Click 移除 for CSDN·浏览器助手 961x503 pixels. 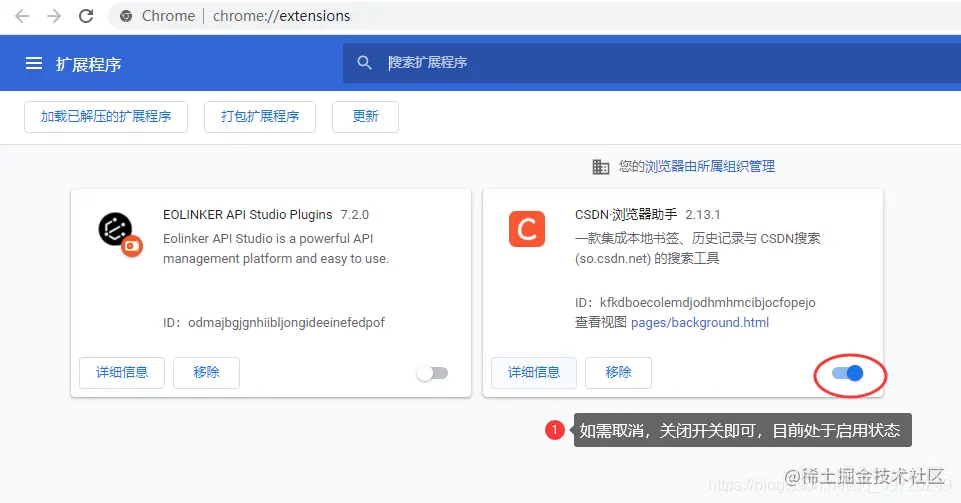click(x=618, y=373)
